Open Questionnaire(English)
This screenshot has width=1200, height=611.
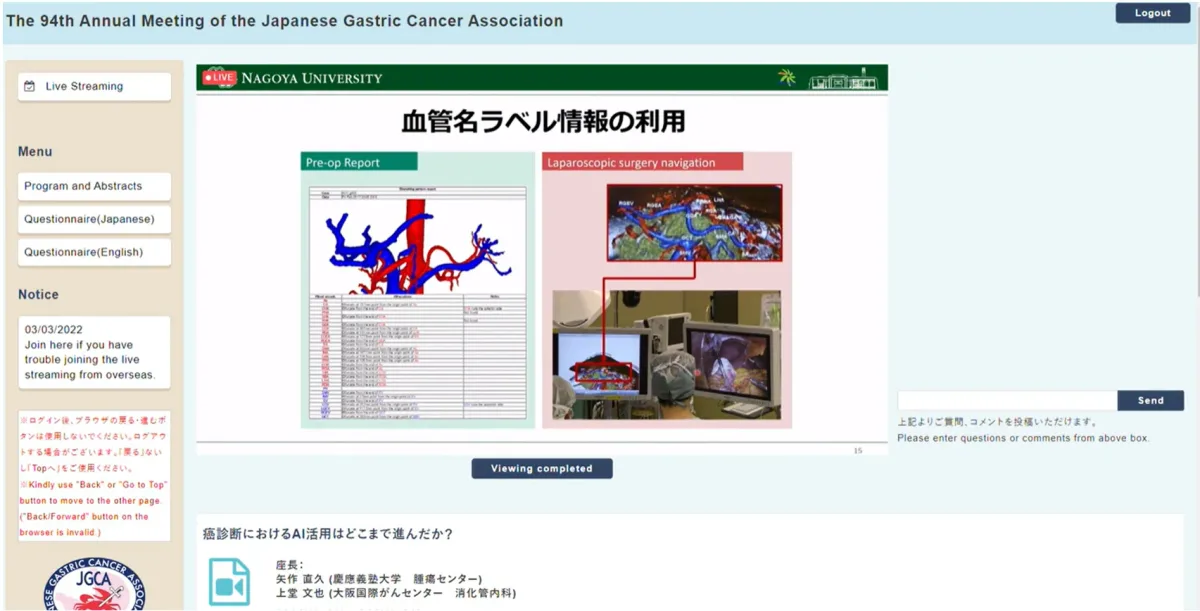[x=94, y=252]
